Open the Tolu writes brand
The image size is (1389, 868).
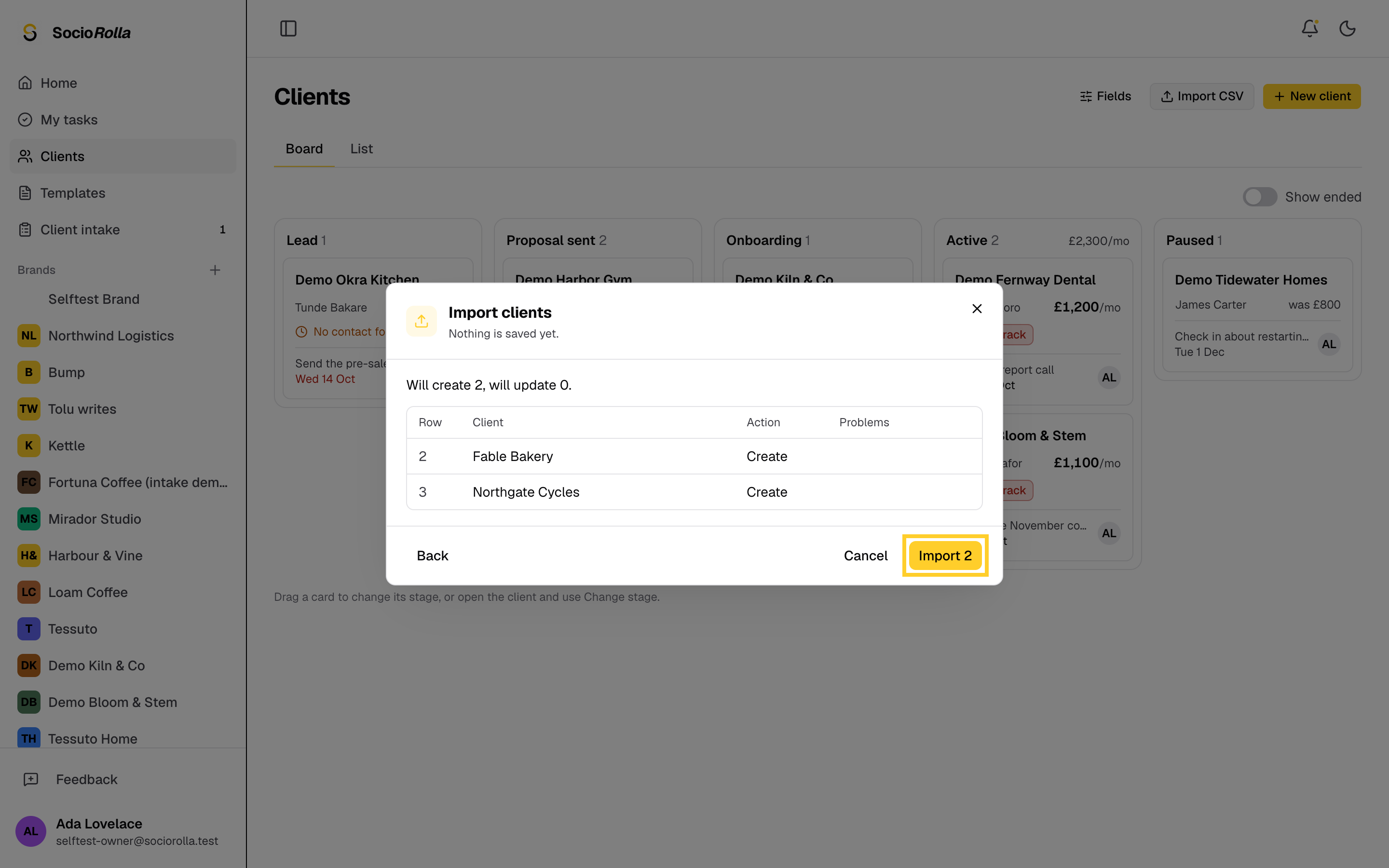coord(123,409)
